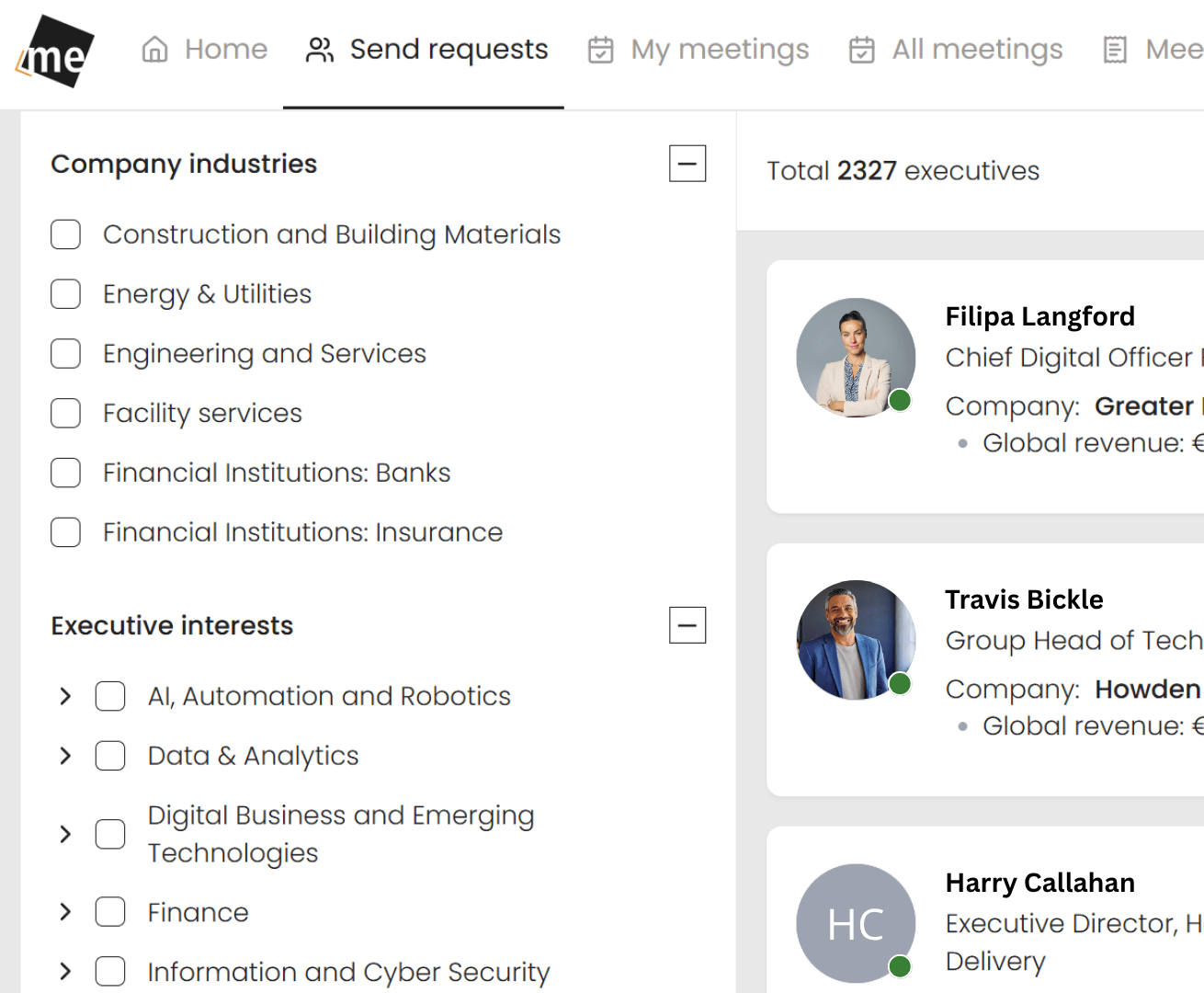Select the Facility services checkbox
1204x993 pixels.
(66, 414)
